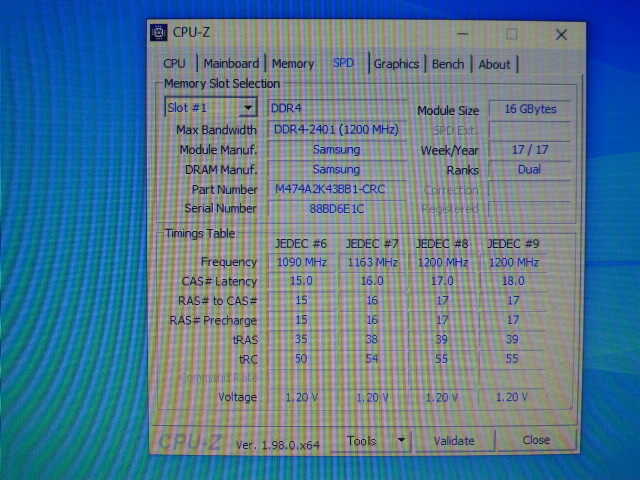
Task: Click tRAS value 38
Action: pyautogui.click(x=372, y=339)
